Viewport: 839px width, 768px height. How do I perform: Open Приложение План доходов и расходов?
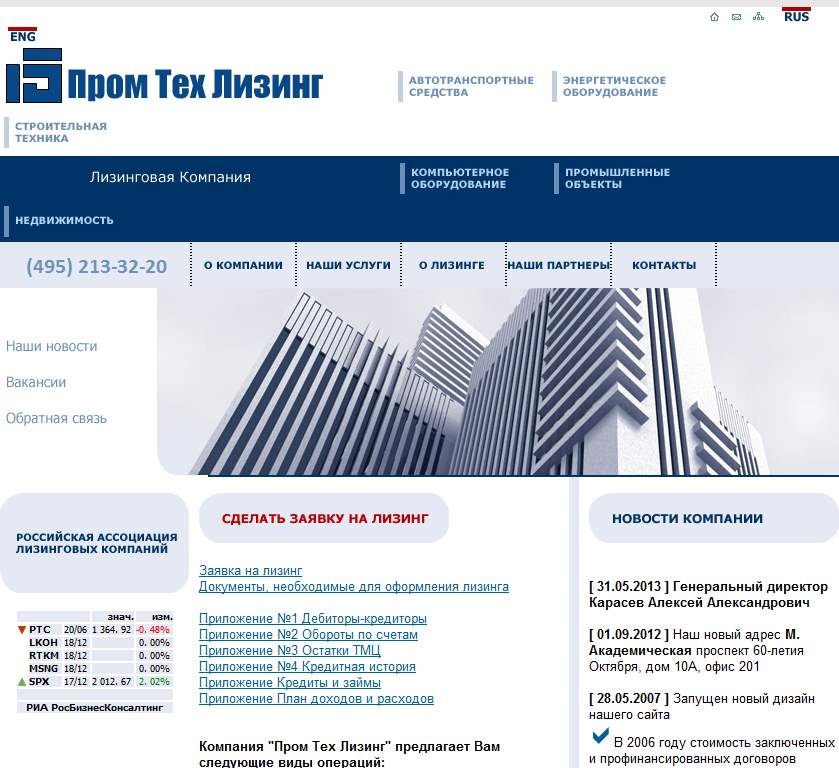[x=316, y=699]
